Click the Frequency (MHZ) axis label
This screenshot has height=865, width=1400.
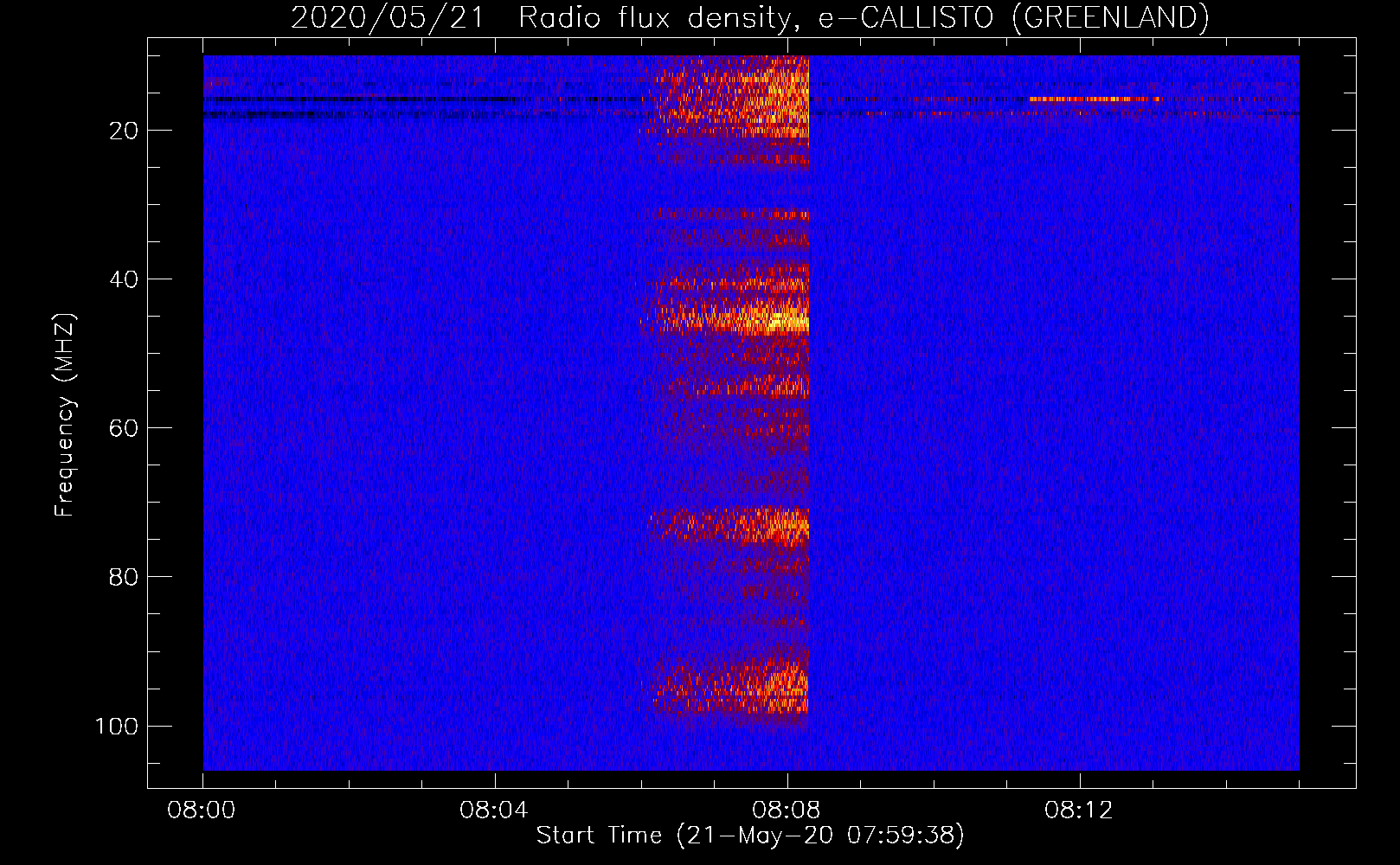tap(66, 415)
